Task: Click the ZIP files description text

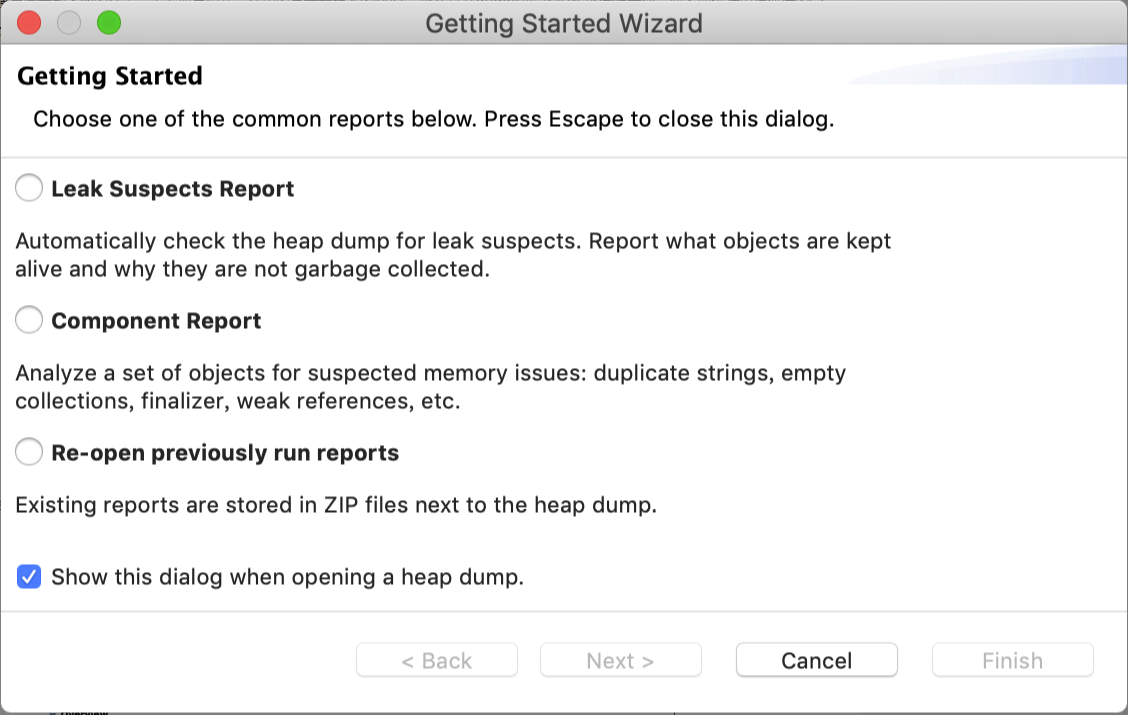Action: point(335,505)
